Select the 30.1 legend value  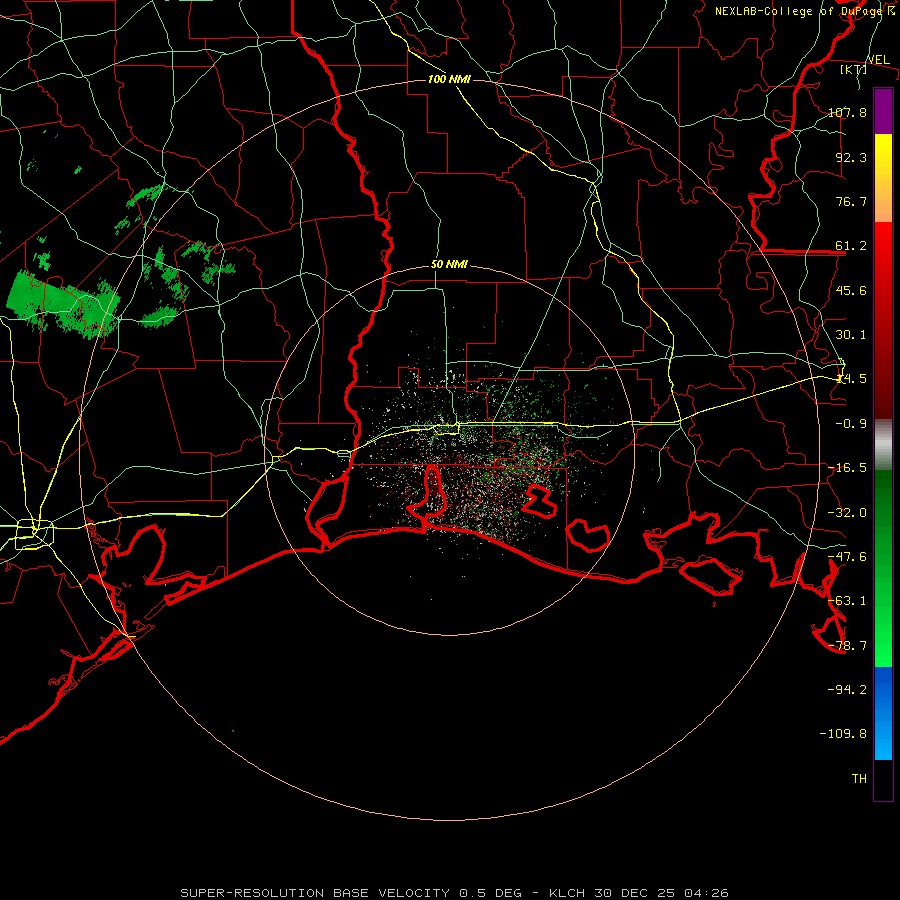pos(851,335)
